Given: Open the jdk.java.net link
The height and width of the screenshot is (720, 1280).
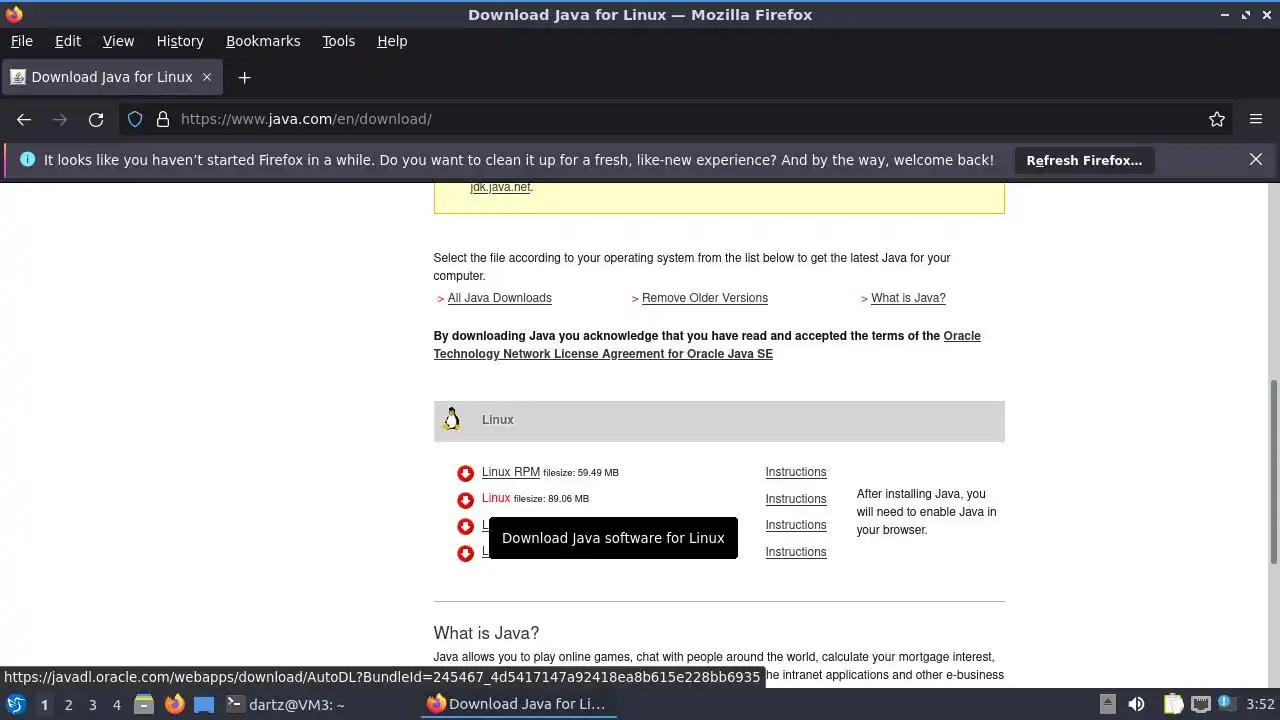Looking at the screenshot, I should coord(500,187).
